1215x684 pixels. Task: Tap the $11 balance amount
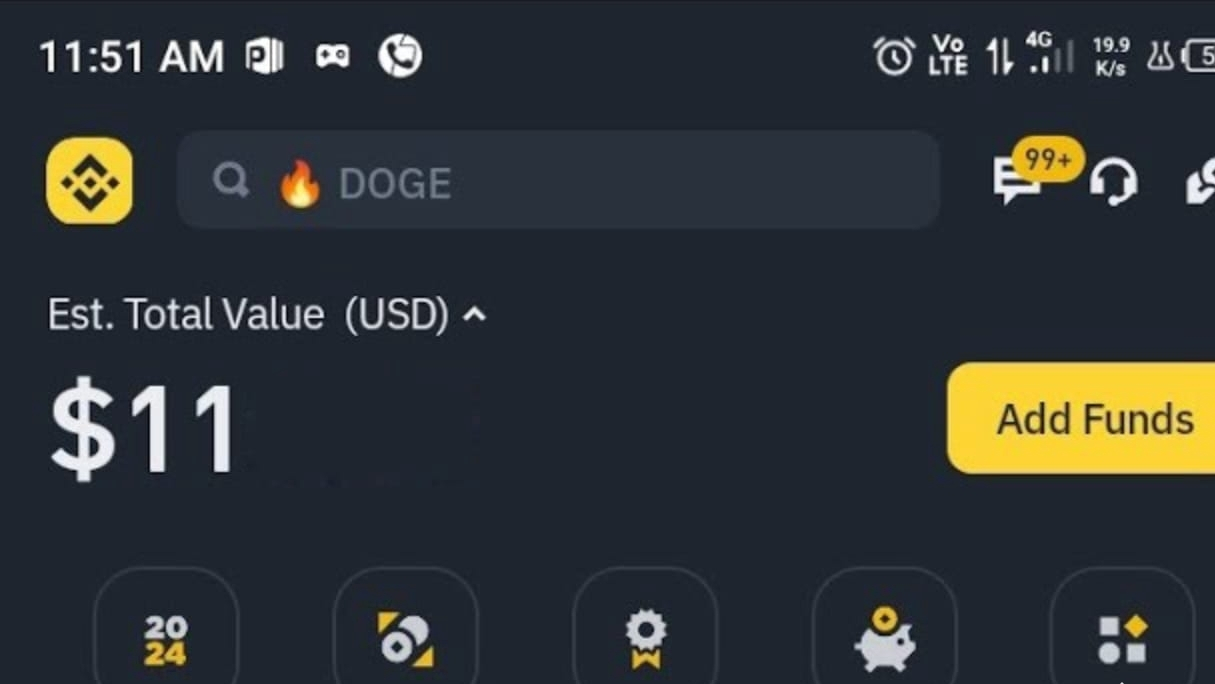(144, 428)
